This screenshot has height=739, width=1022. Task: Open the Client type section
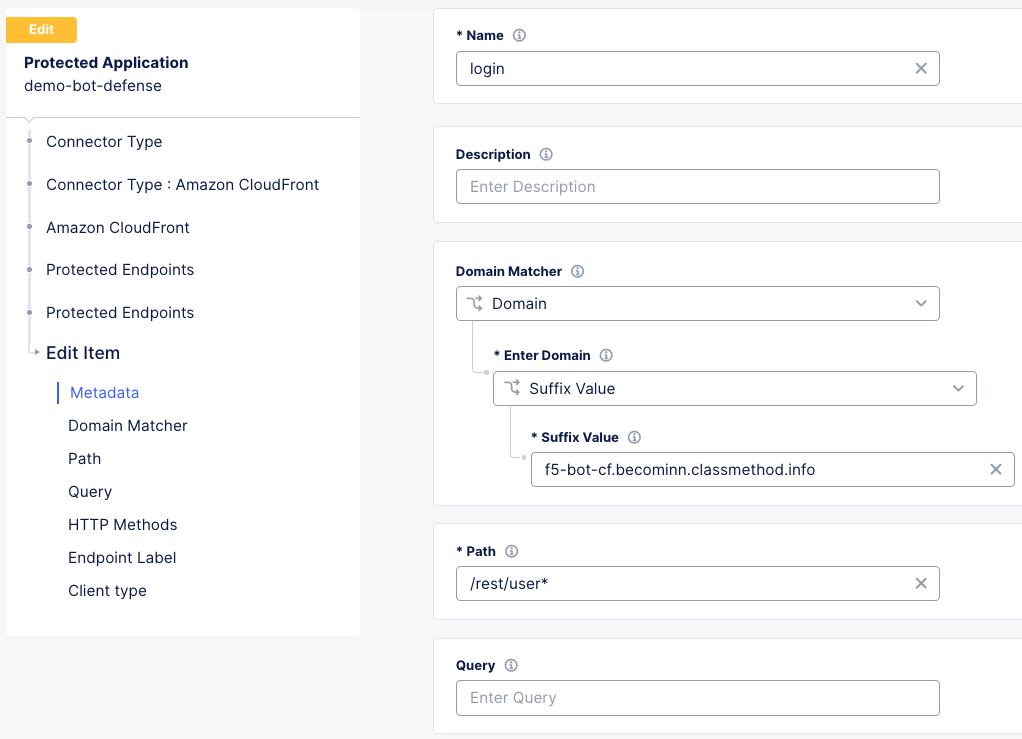[107, 590]
